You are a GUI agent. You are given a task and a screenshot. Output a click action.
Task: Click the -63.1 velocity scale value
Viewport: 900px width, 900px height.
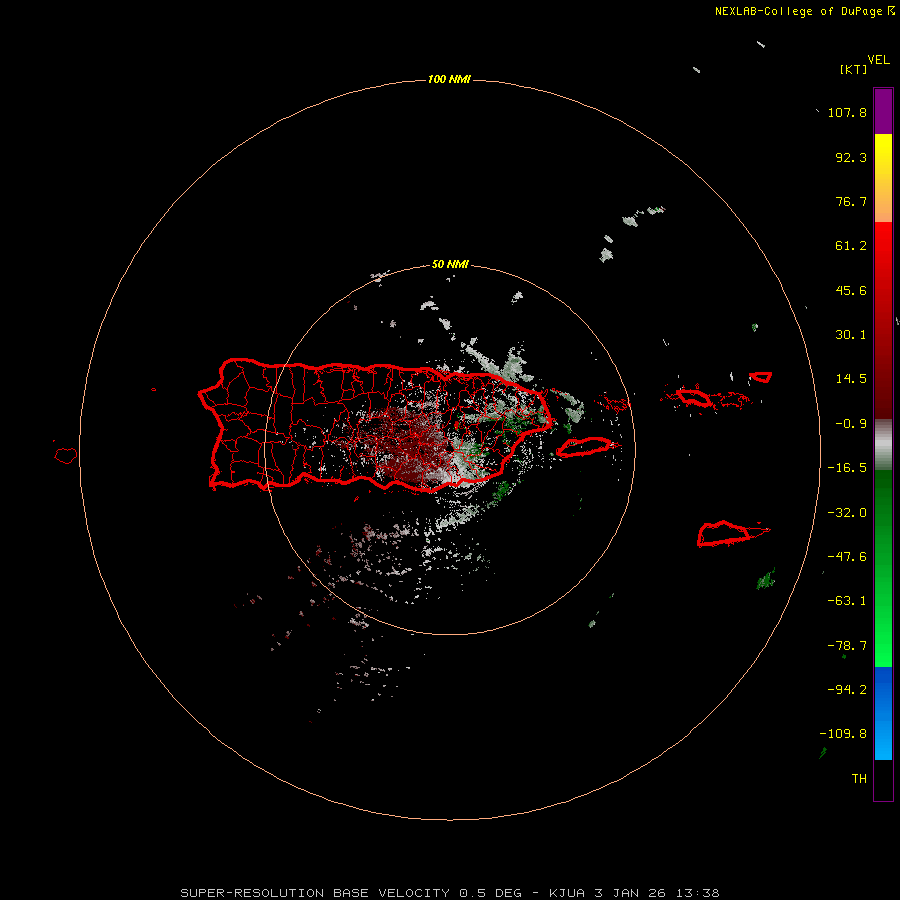pyautogui.click(x=847, y=601)
